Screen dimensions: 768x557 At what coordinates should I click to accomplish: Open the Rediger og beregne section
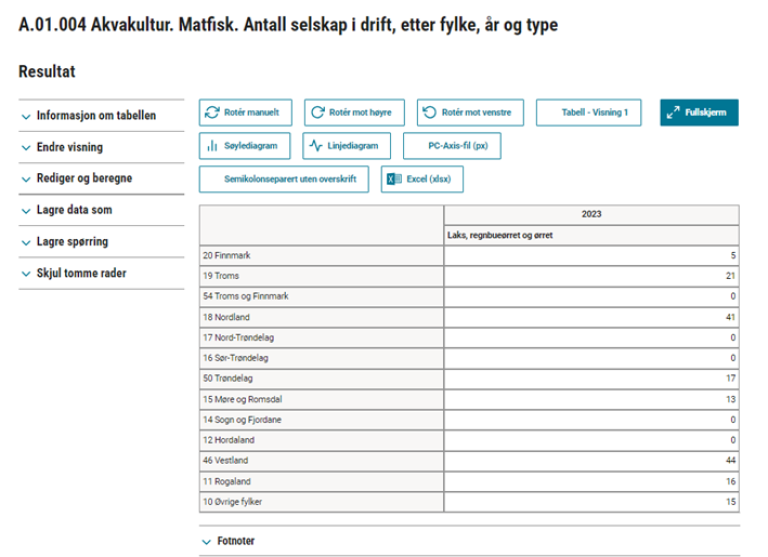(x=84, y=178)
